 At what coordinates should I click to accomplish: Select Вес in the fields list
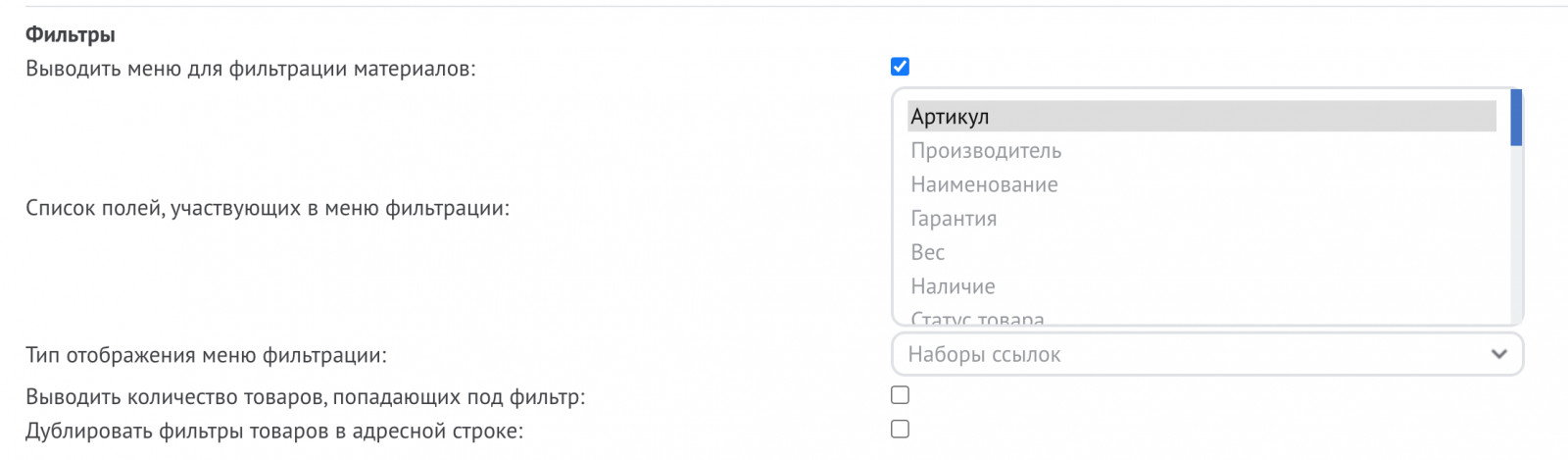1201,252
